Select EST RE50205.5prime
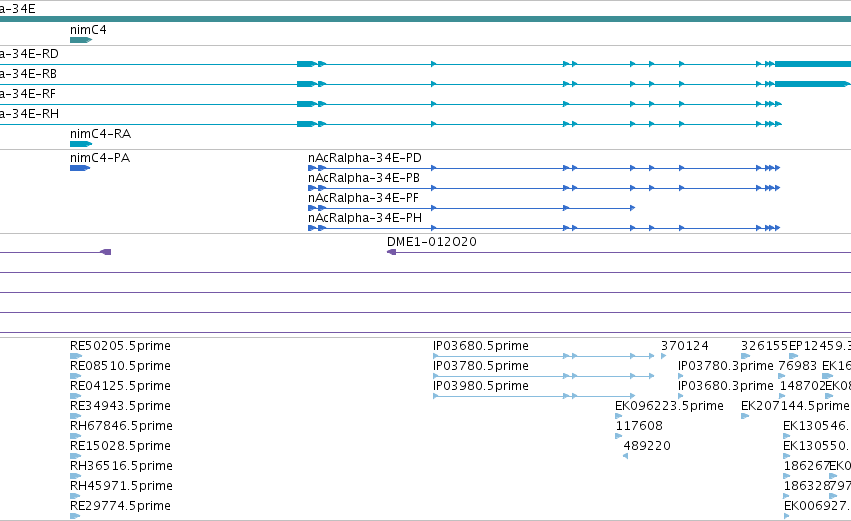This screenshot has width=851, height=521. pos(120,346)
